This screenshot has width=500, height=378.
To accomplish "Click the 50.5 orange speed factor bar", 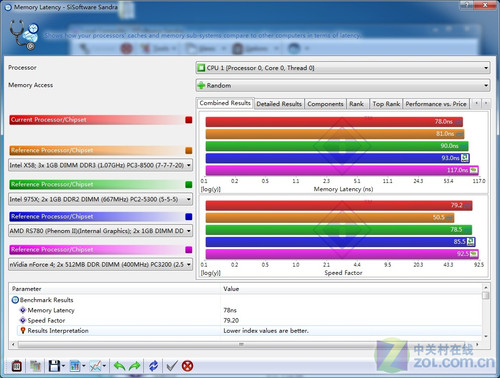I will (330, 218).
